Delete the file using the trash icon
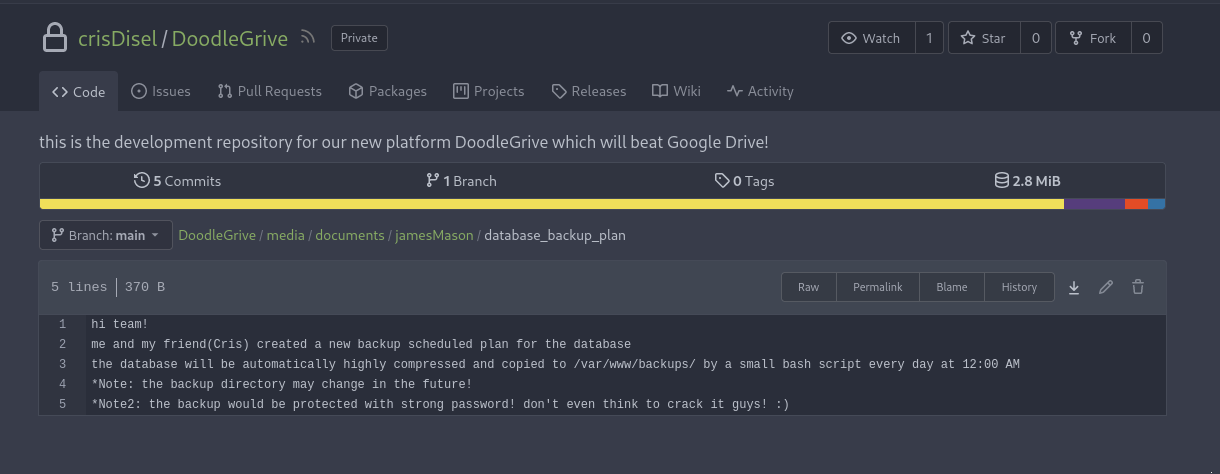This screenshot has width=1220, height=474. [1138, 287]
